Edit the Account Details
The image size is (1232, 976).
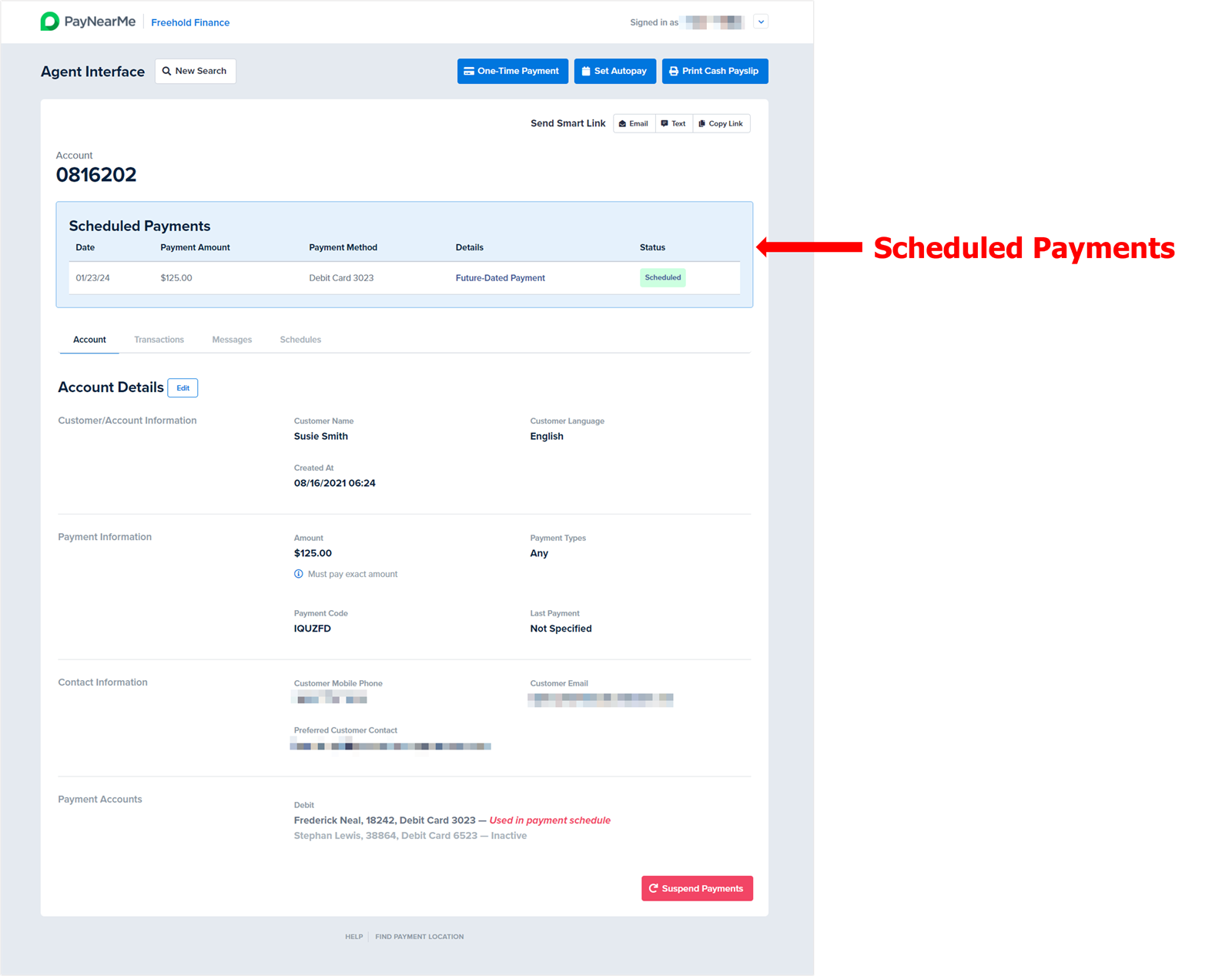tap(182, 387)
